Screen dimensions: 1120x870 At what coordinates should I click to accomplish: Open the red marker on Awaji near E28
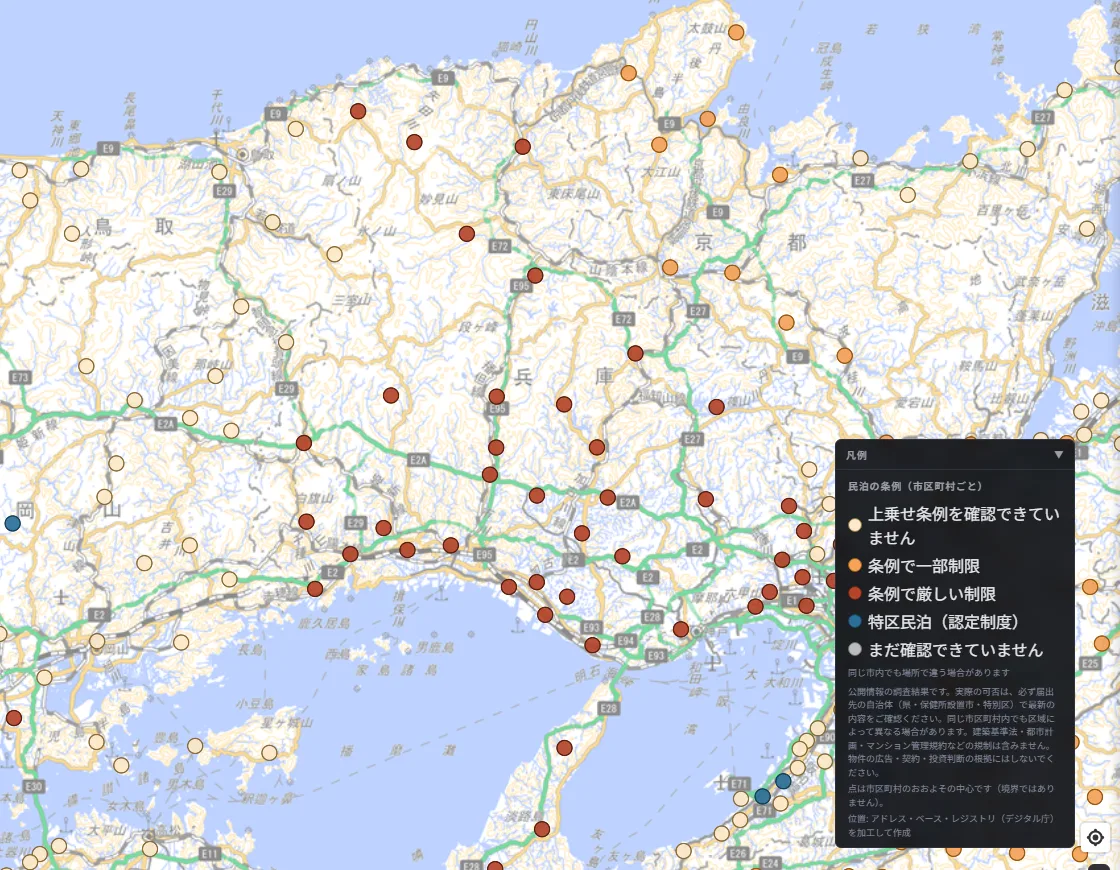[x=564, y=748]
